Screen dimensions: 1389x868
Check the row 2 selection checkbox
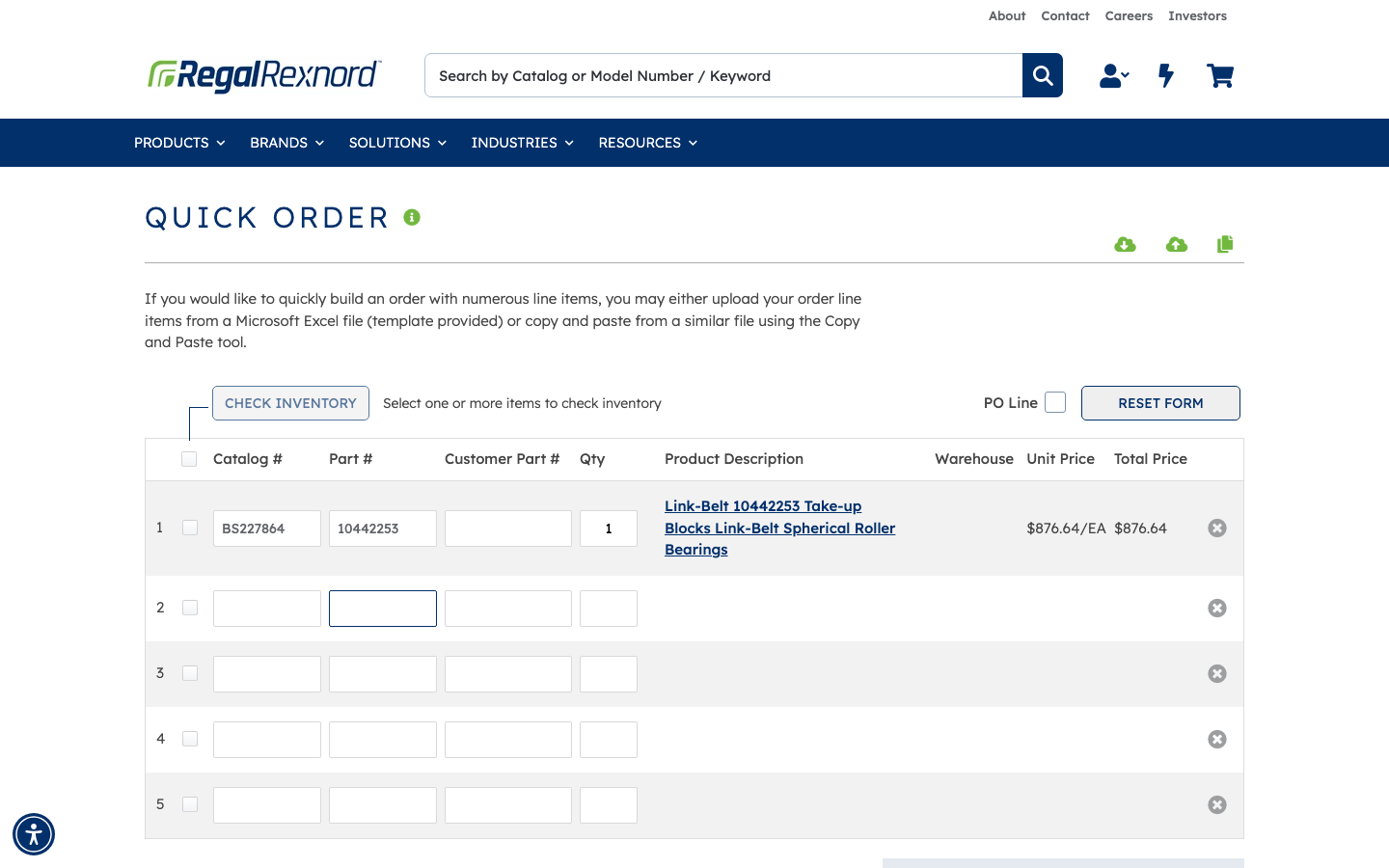pos(190,608)
